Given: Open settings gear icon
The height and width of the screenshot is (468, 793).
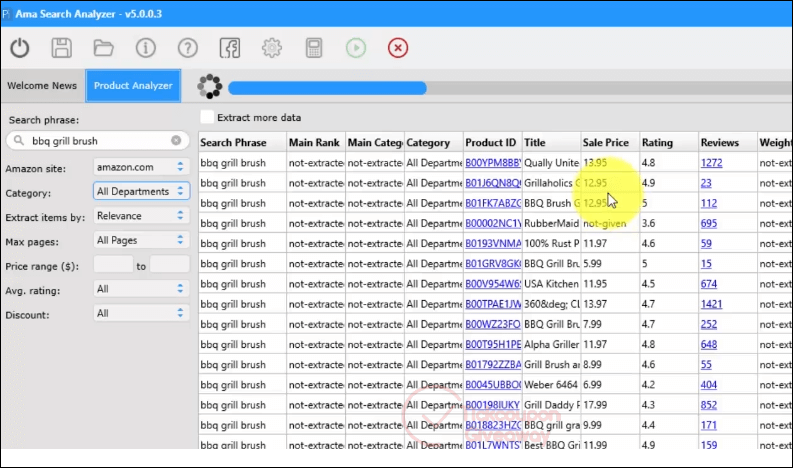Looking at the screenshot, I should [272, 48].
